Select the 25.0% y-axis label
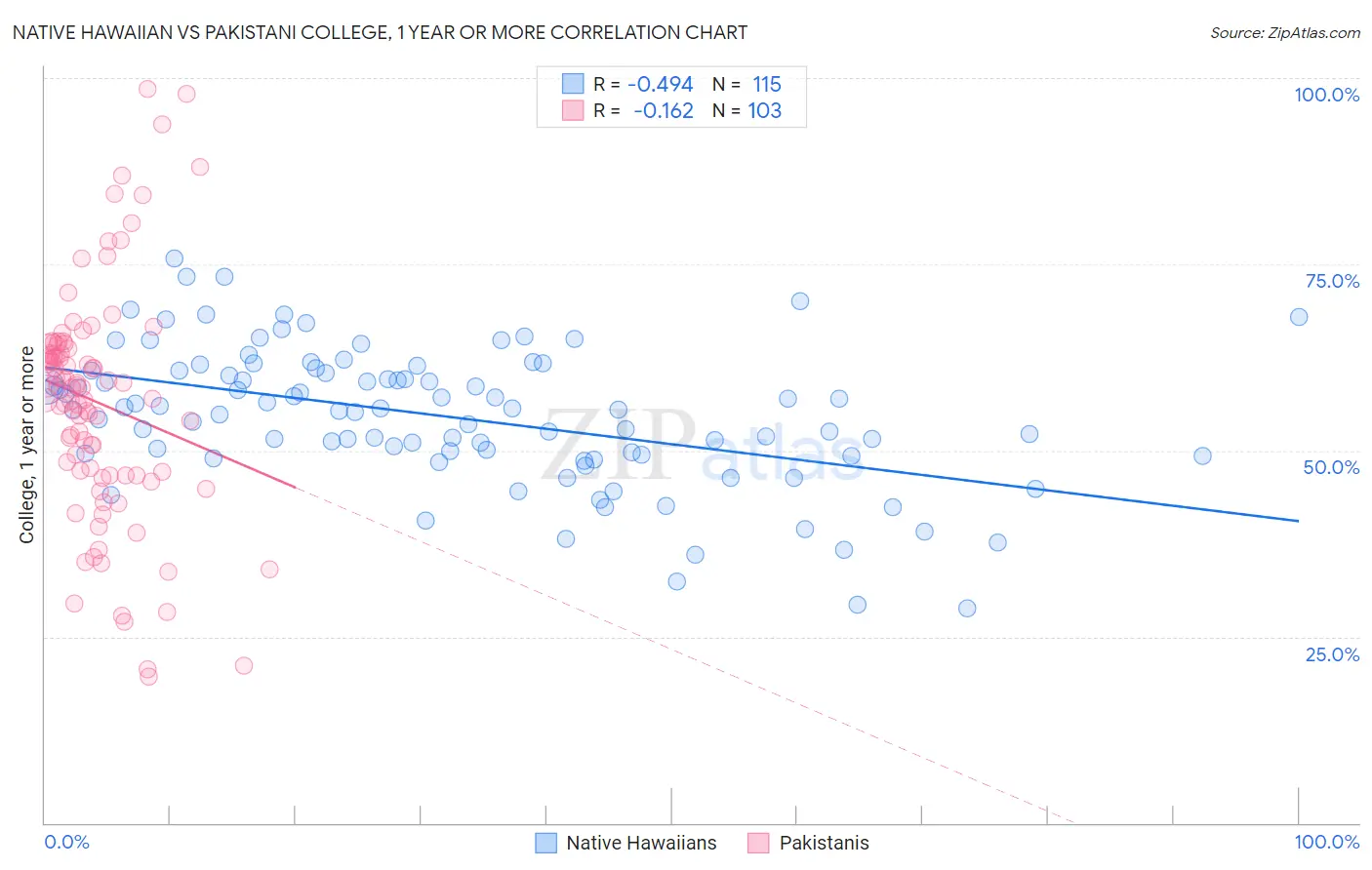Screen dimensions: 1372x870 1332,654
